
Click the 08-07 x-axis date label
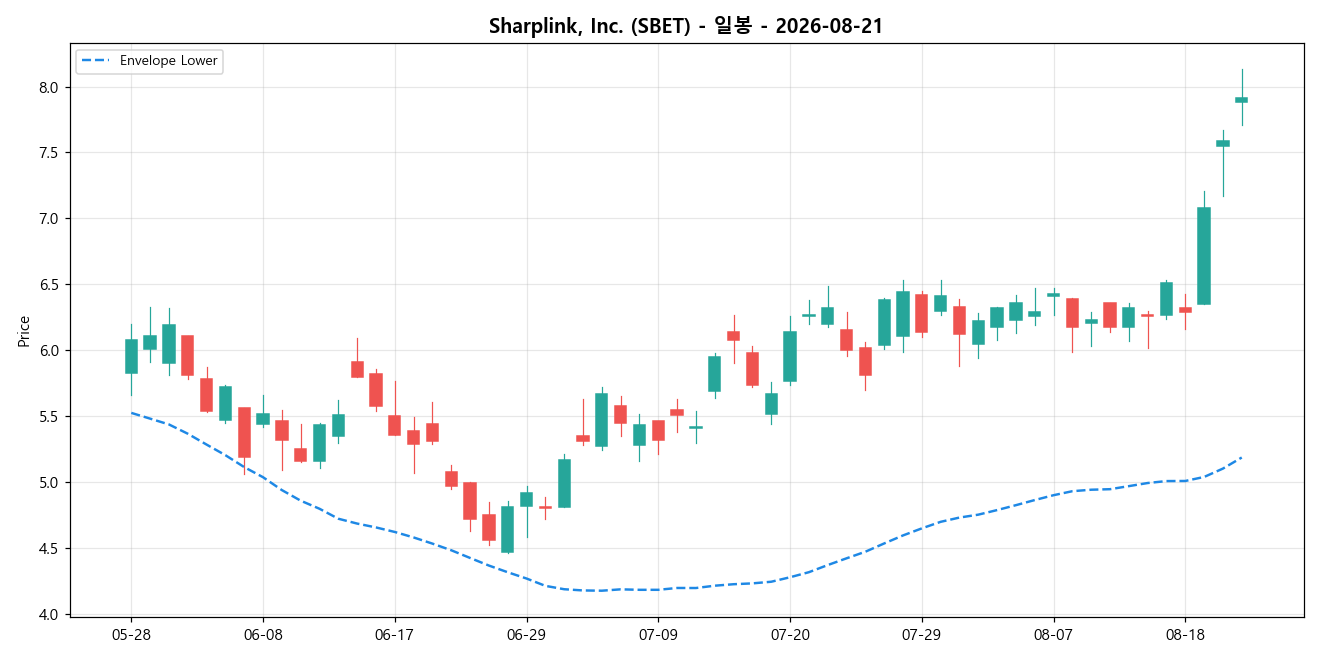coord(1054,634)
